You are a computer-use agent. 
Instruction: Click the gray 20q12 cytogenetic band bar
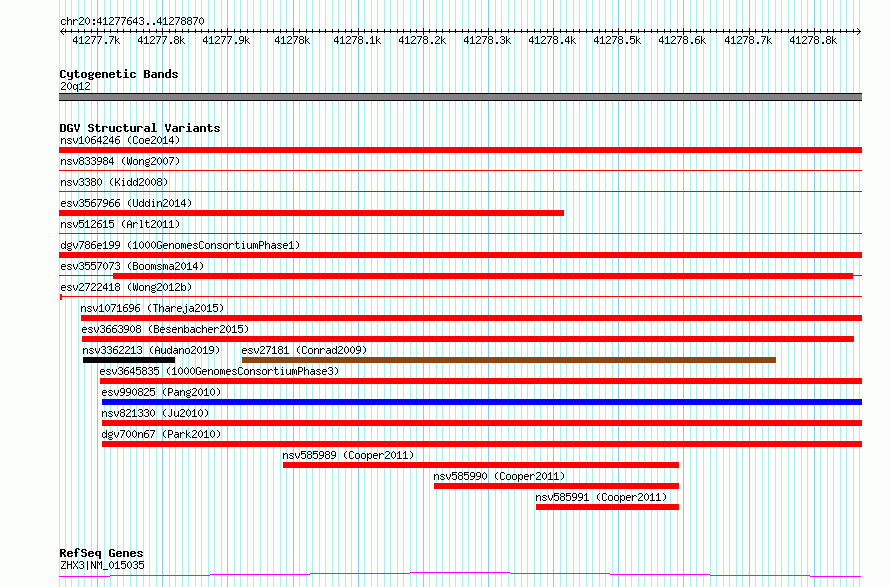tap(460, 97)
